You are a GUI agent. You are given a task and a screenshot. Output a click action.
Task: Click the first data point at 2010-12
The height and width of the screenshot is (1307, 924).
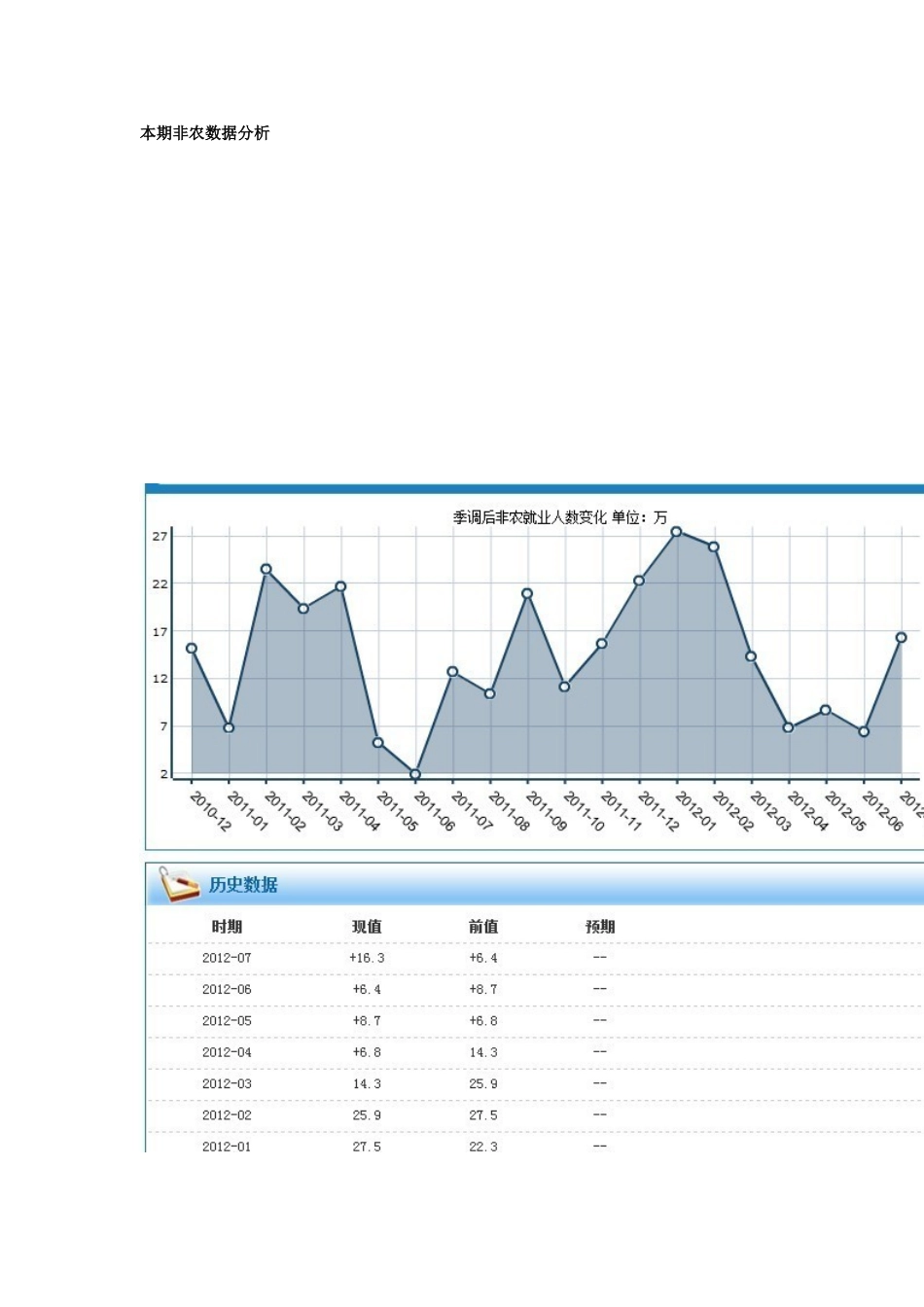pyautogui.click(x=192, y=648)
